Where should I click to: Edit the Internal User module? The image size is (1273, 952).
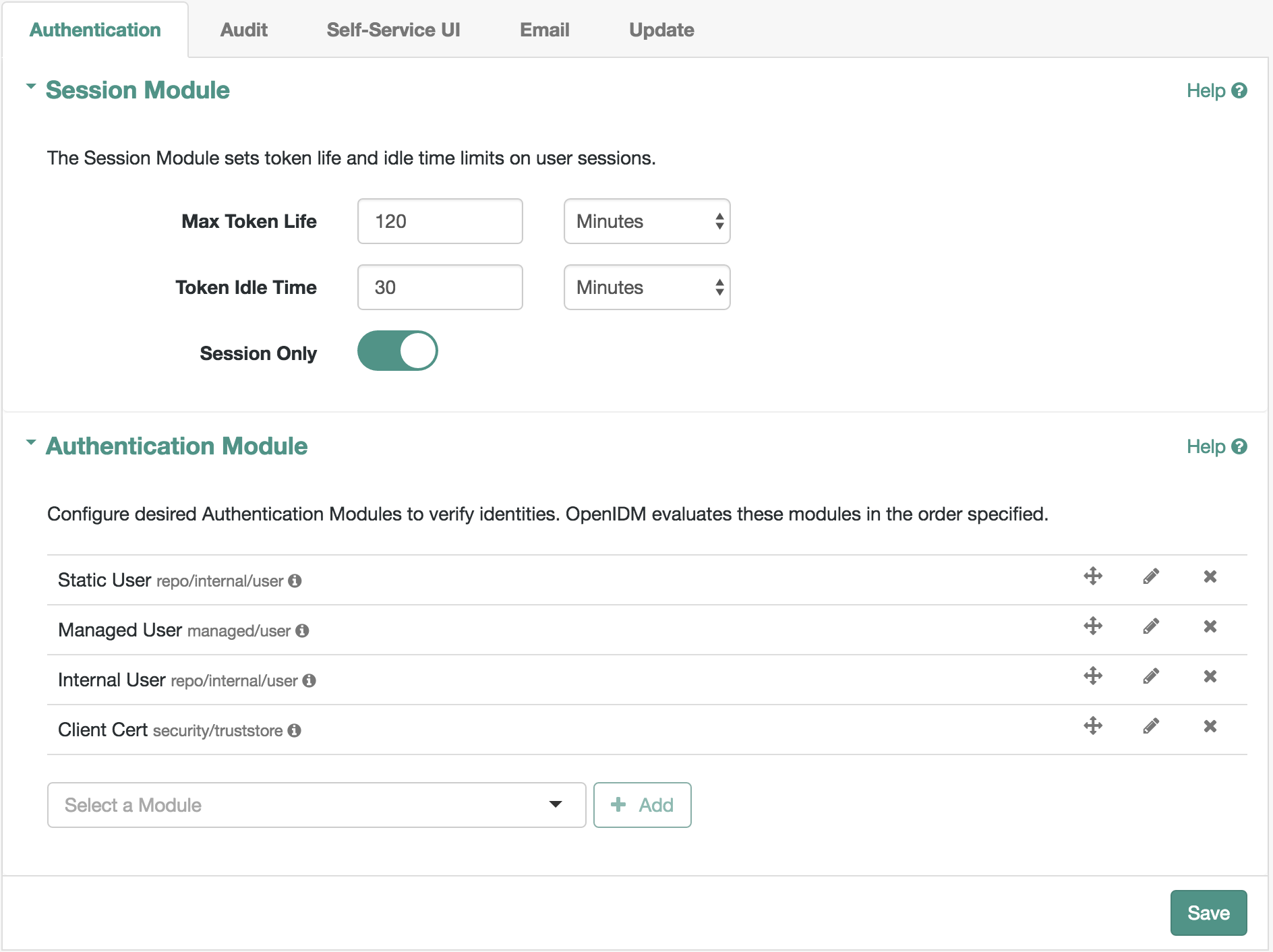point(1151,676)
